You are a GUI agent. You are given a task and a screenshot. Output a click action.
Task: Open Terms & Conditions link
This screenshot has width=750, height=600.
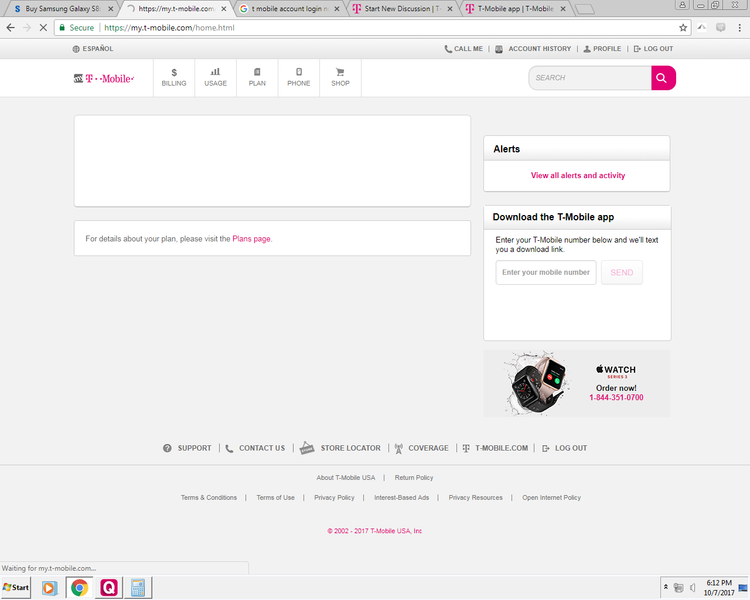point(209,498)
